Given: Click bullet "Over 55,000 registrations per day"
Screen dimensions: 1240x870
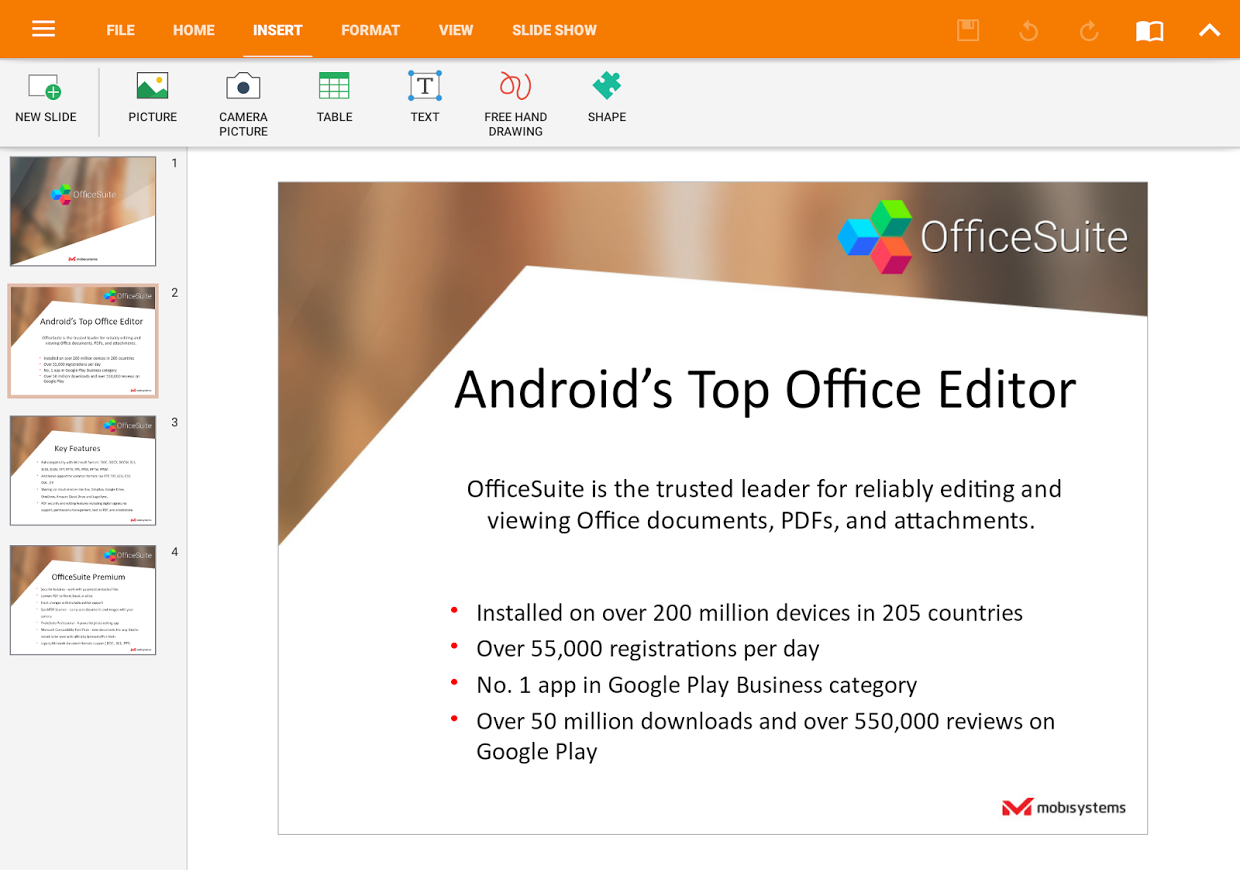Looking at the screenshot, I should [647, 648].
